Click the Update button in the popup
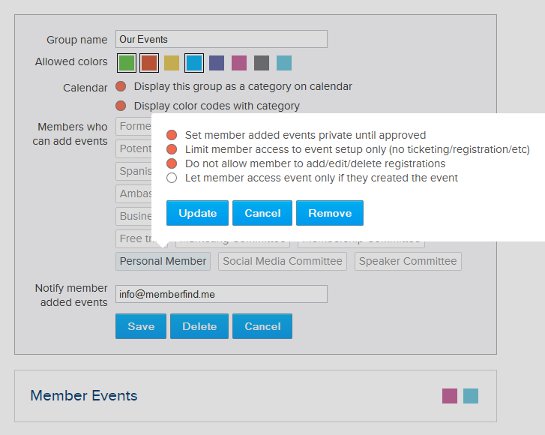This screenshot has height=435, width=545. tap(197, 213)
